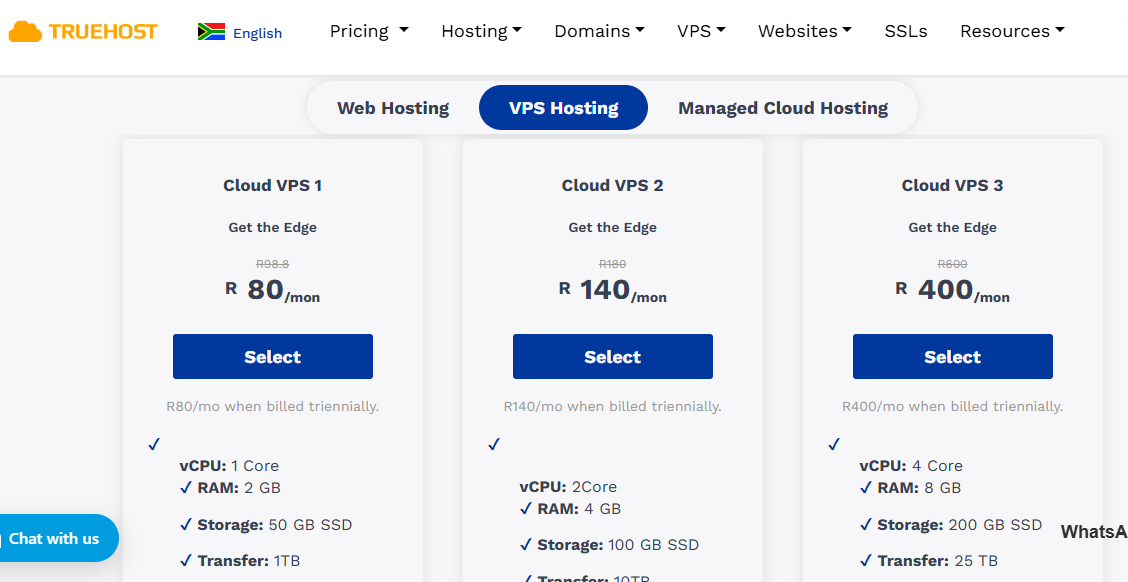This screenshot has height=582, width=1128.
Task: Click the struck-through R180 price
Action: click(613, 264)
